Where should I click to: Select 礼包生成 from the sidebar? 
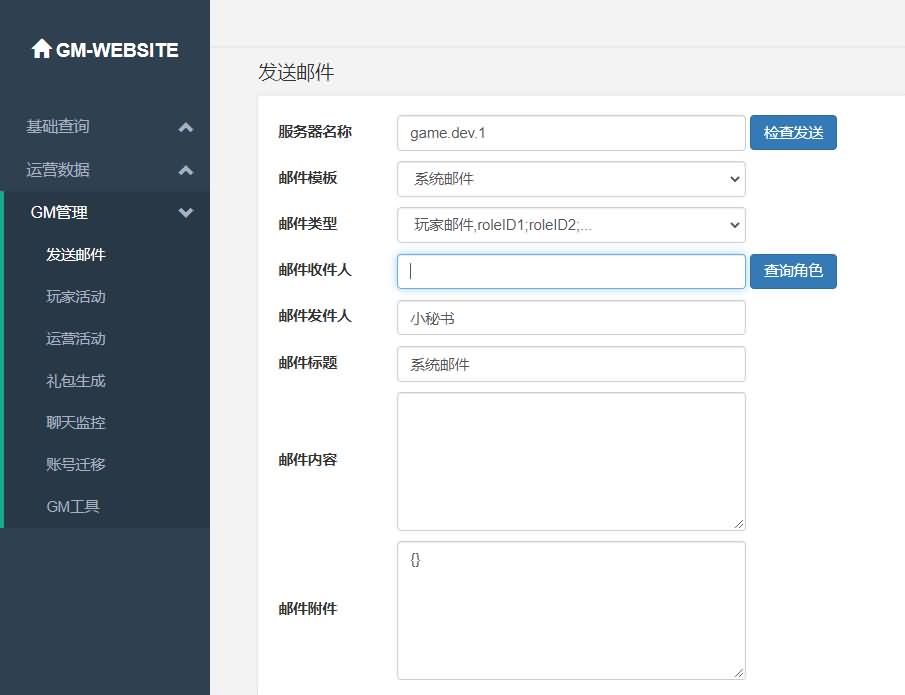76,381
